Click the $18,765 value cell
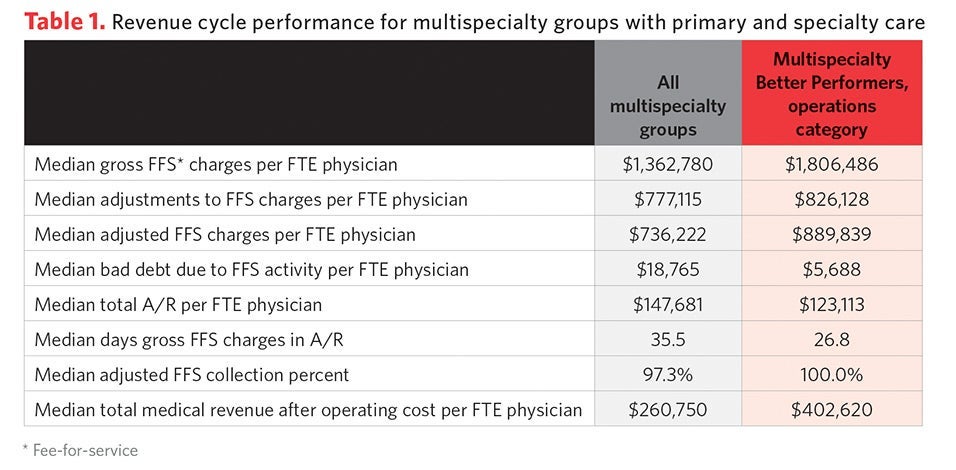Image resolution: width=956 pixels, height=470 pixels. coord(667,269)
